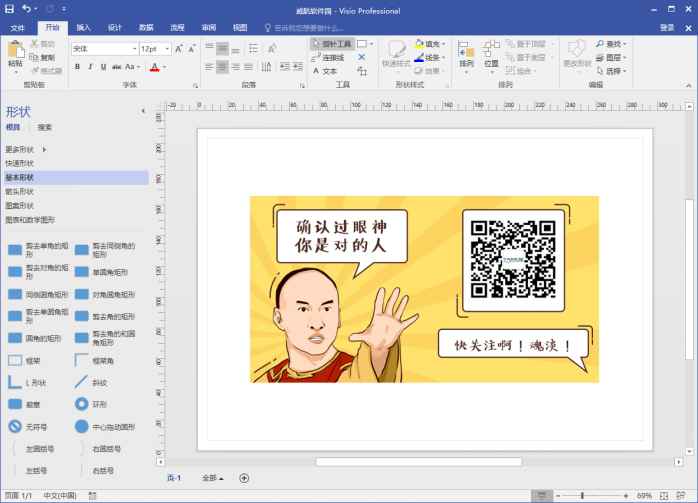Toggle Italic formatting
This screenshot has width=698, height=503.
tap(90, 67)
